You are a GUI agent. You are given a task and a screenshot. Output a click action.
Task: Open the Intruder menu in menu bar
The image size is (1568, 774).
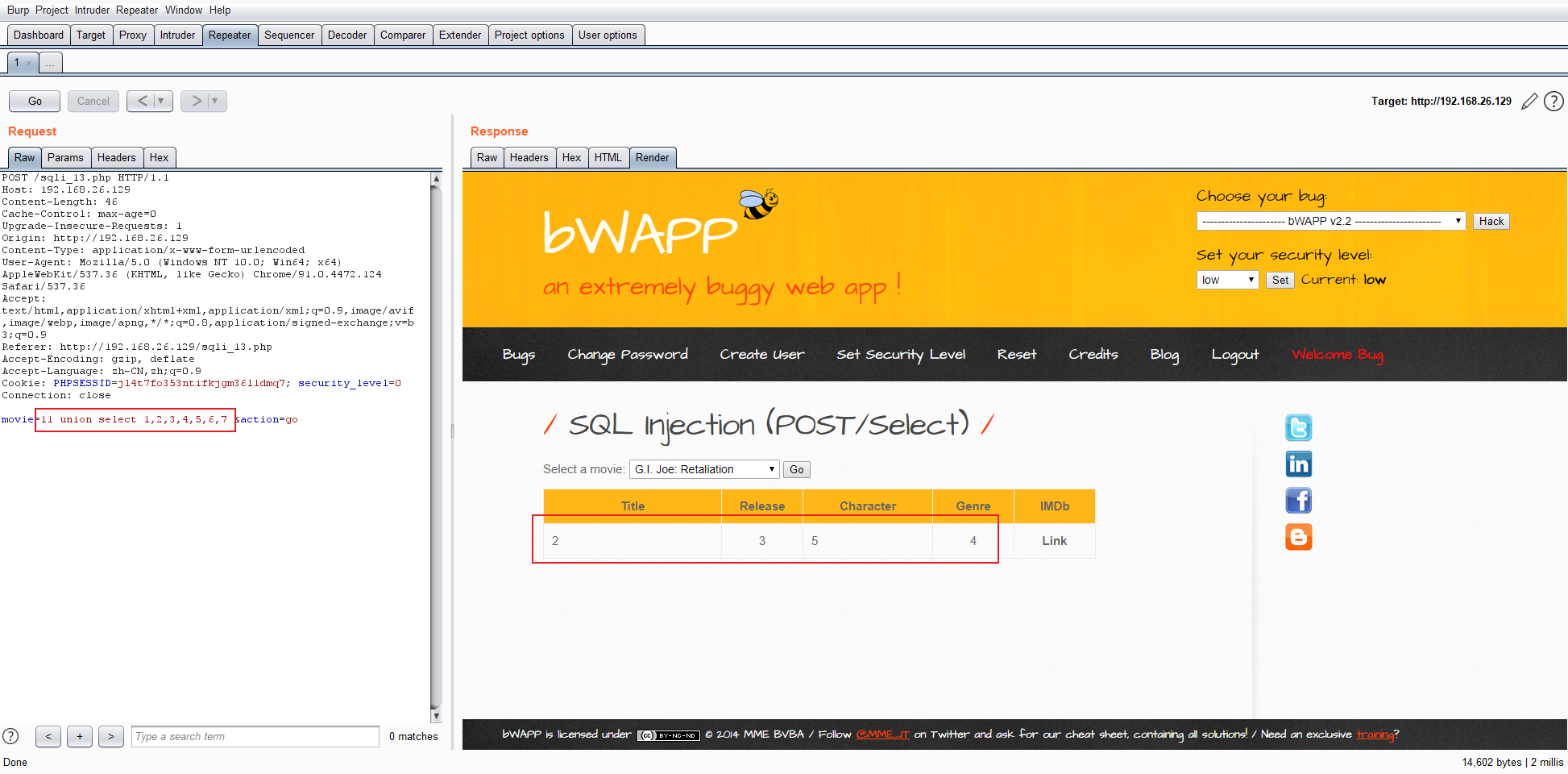pos(92,10)
